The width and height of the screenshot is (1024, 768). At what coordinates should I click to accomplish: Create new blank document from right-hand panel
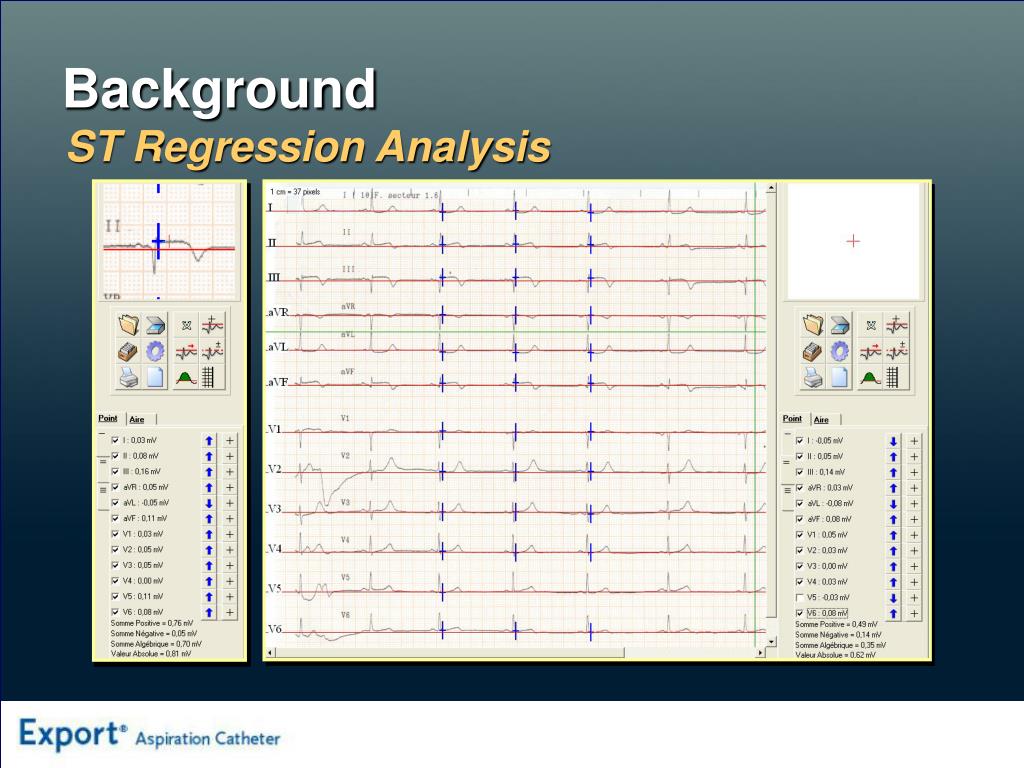pos(840,377)
